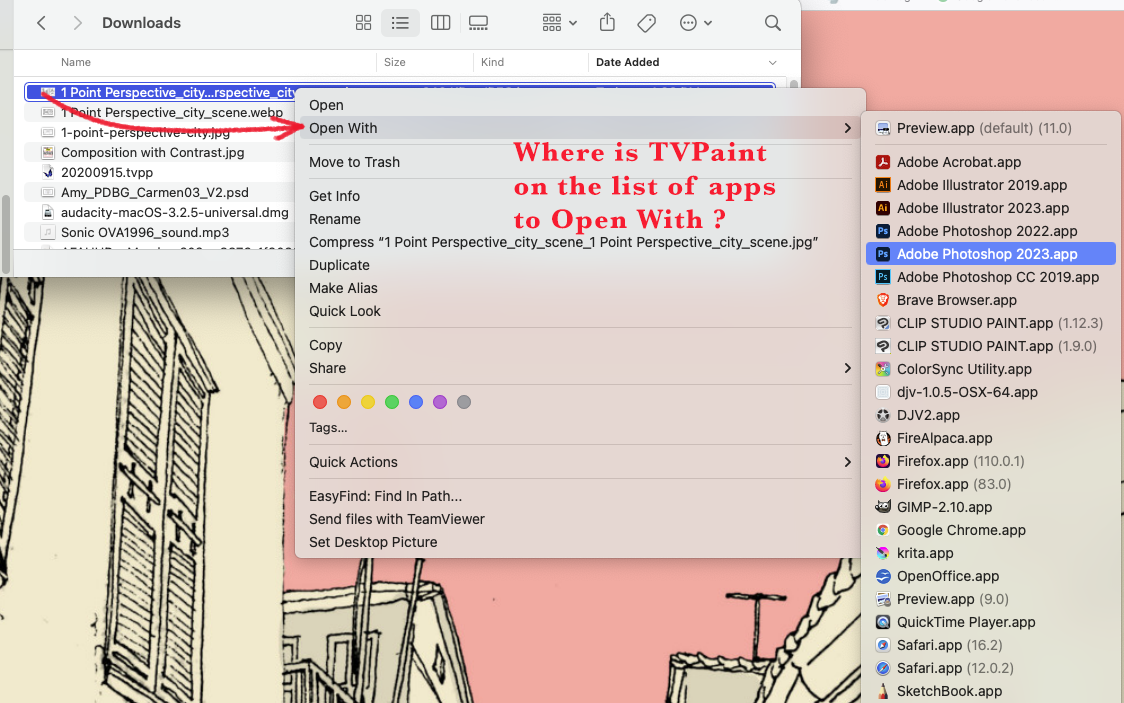This screenshot has width=1124, height=703.
Task: Select audacity-macOS-3.2.5-universal.dmg file
Action: point(175,213)
